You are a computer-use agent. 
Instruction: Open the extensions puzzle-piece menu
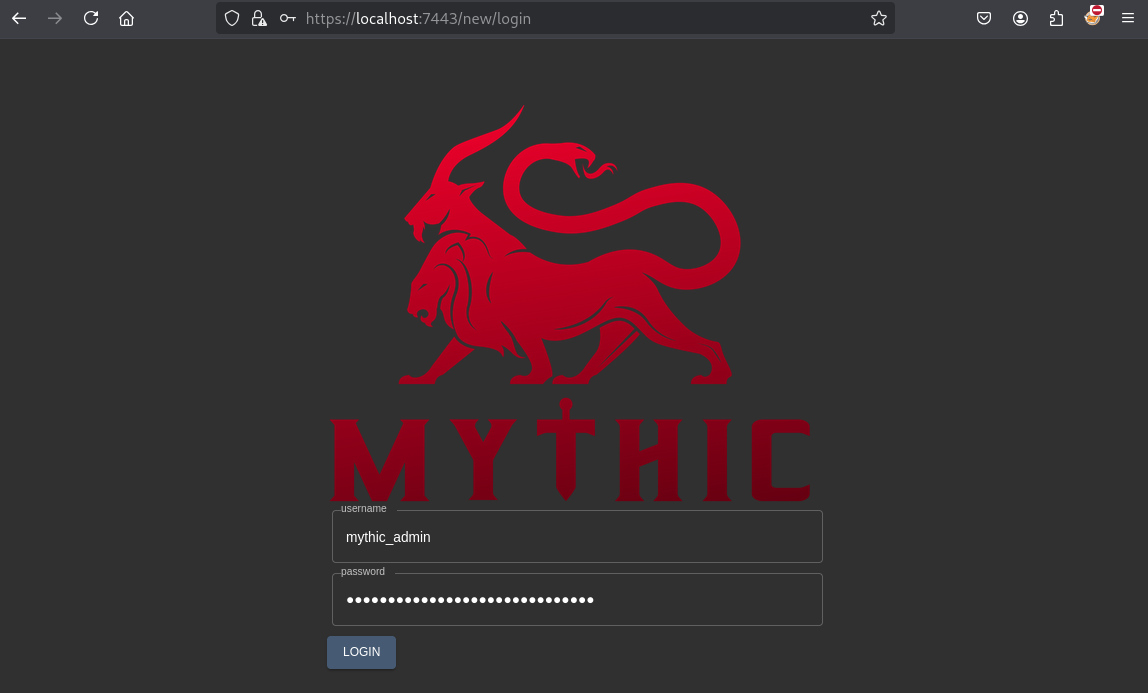pyautogui.click(x=1056, y=18)
